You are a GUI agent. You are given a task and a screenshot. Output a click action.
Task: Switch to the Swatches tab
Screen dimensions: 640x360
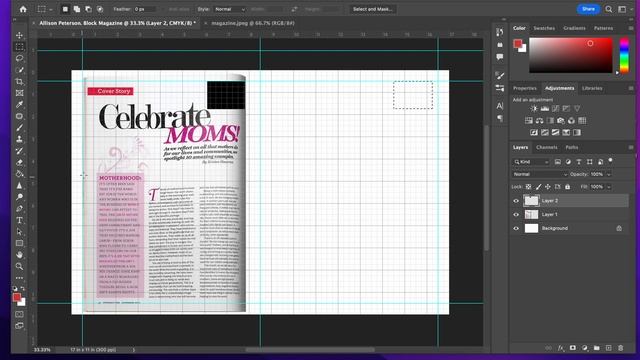tap(544, 28)
